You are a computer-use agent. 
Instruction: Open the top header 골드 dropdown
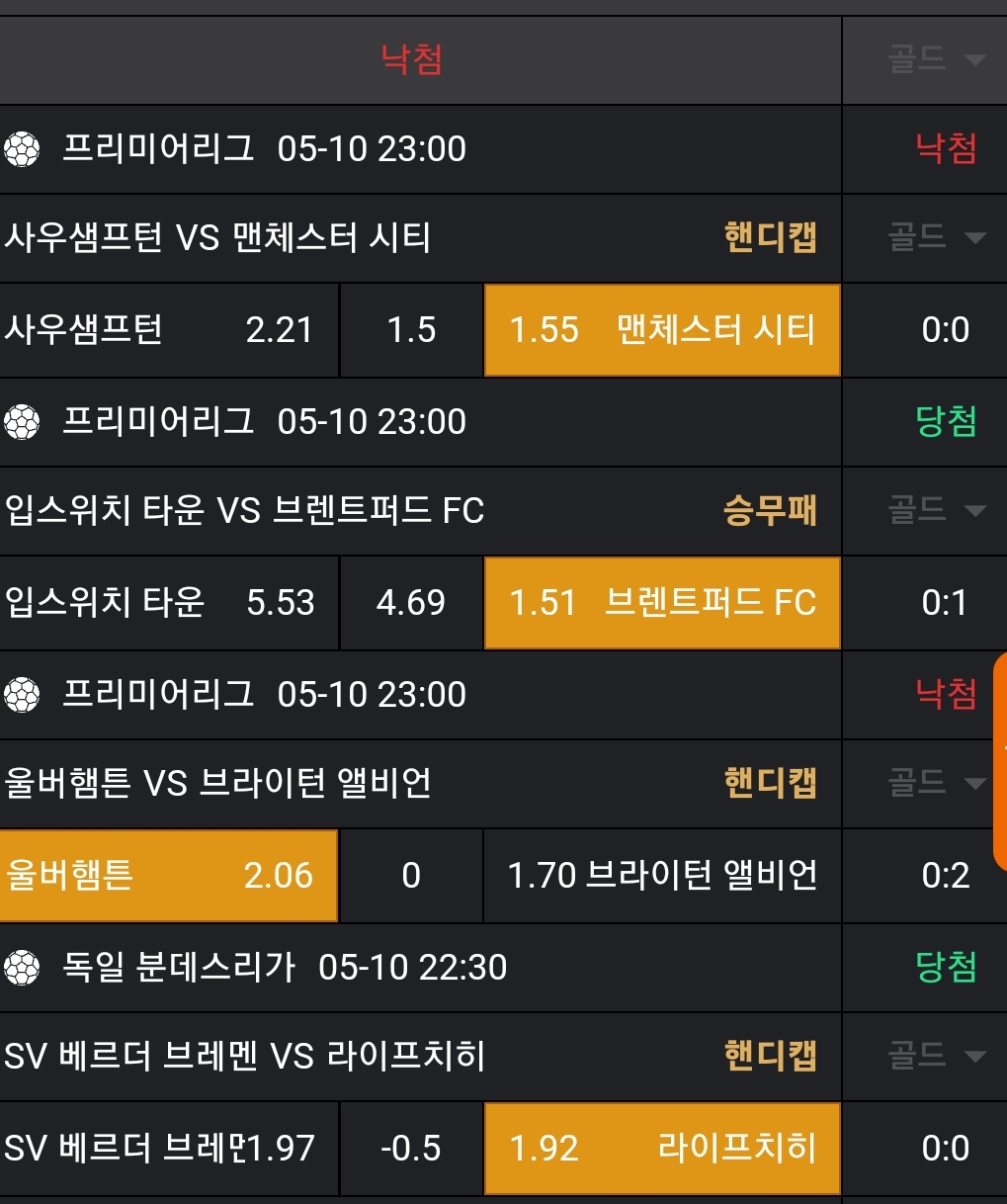[936, 59]
